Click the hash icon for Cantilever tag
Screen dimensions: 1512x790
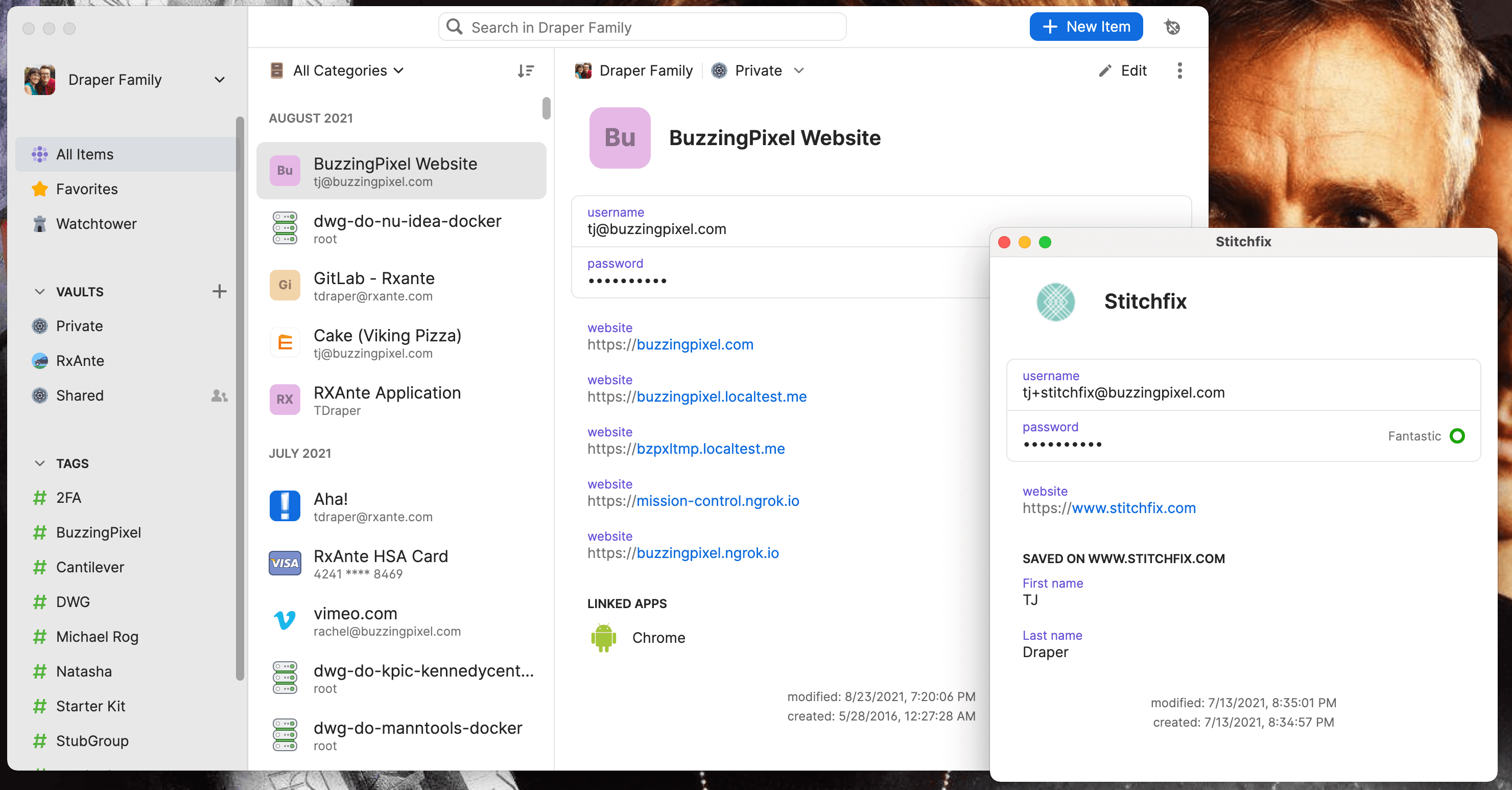coord(40,567)
